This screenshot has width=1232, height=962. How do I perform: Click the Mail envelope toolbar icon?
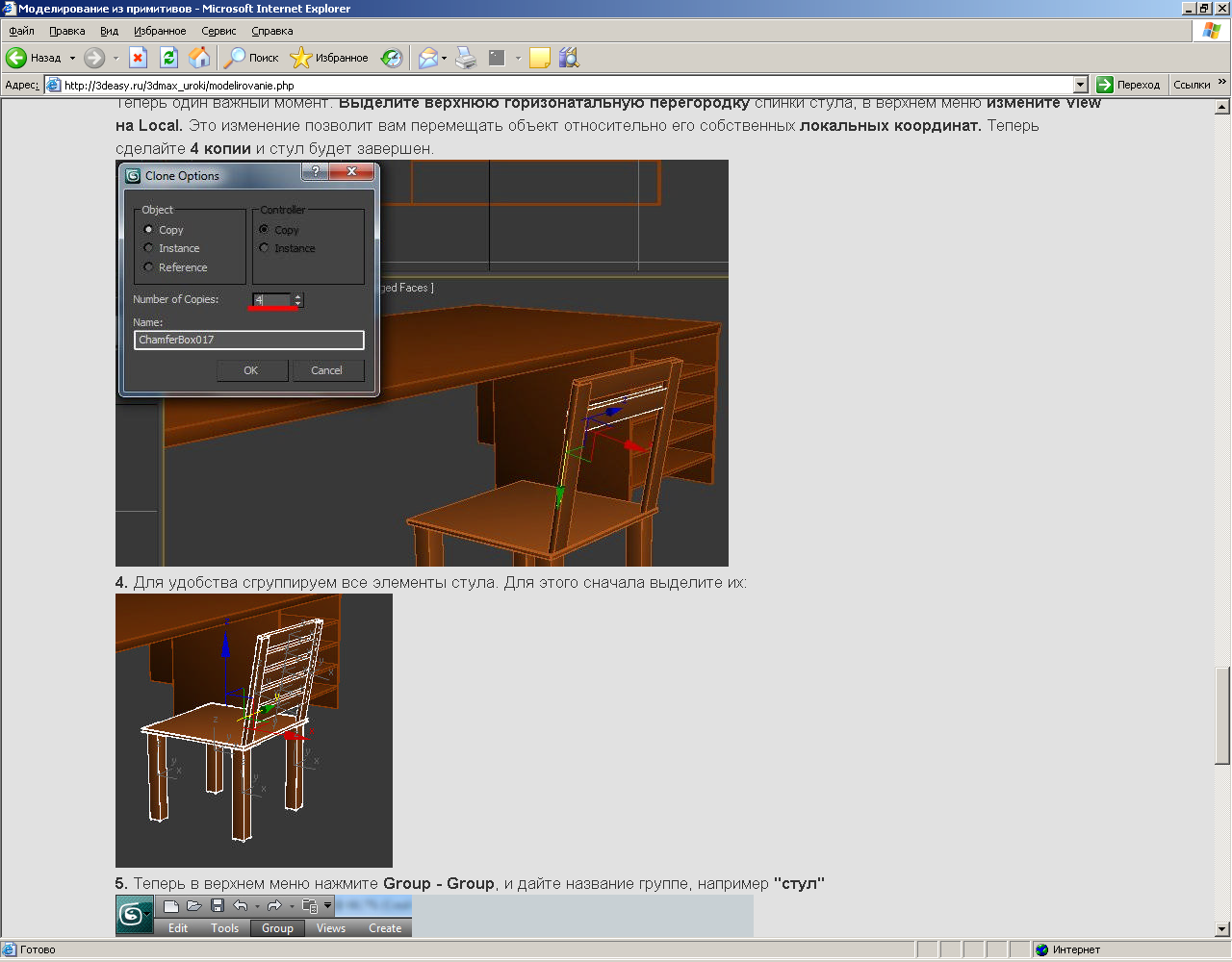point(427,58)
